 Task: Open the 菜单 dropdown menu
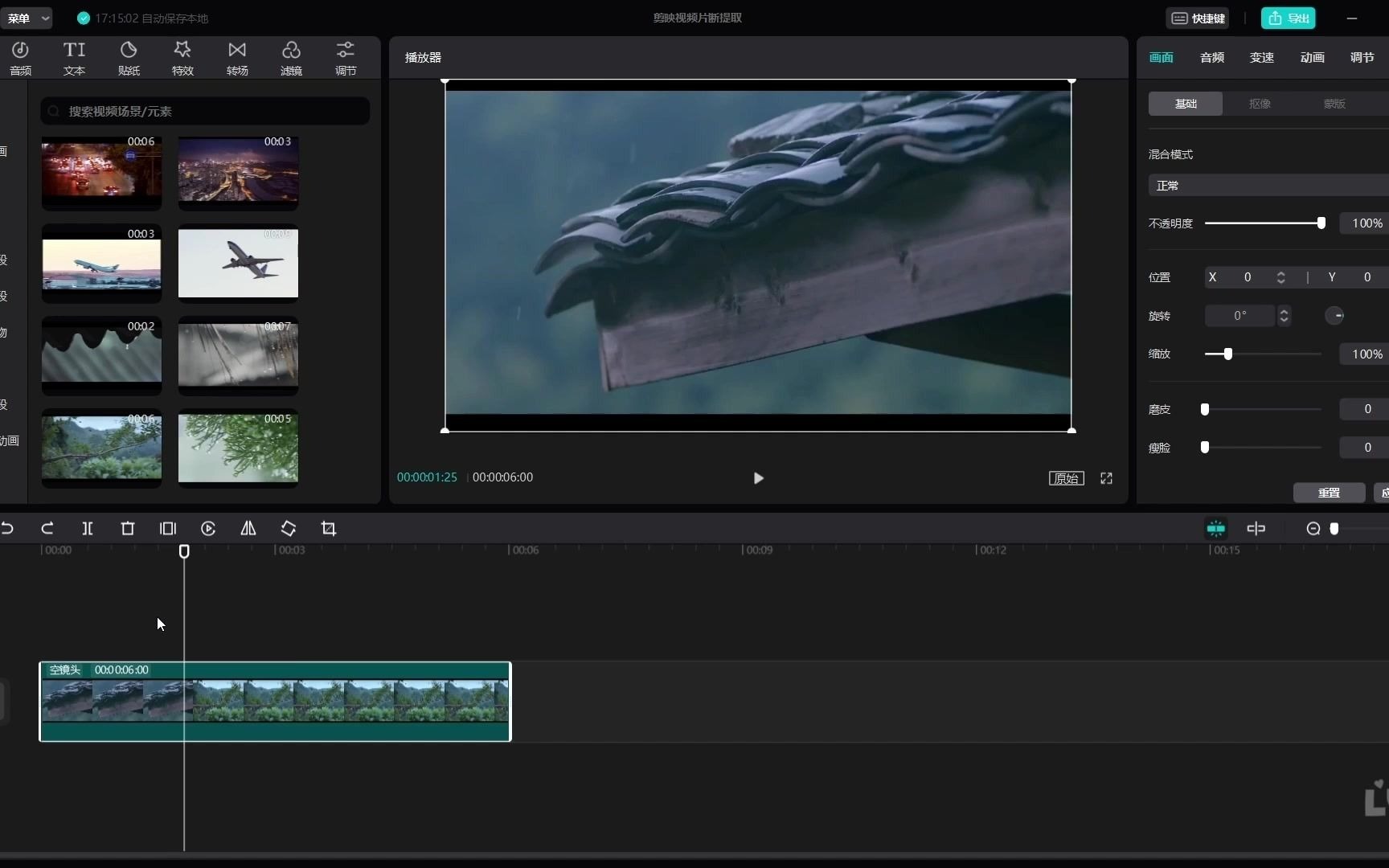[28, 18]
